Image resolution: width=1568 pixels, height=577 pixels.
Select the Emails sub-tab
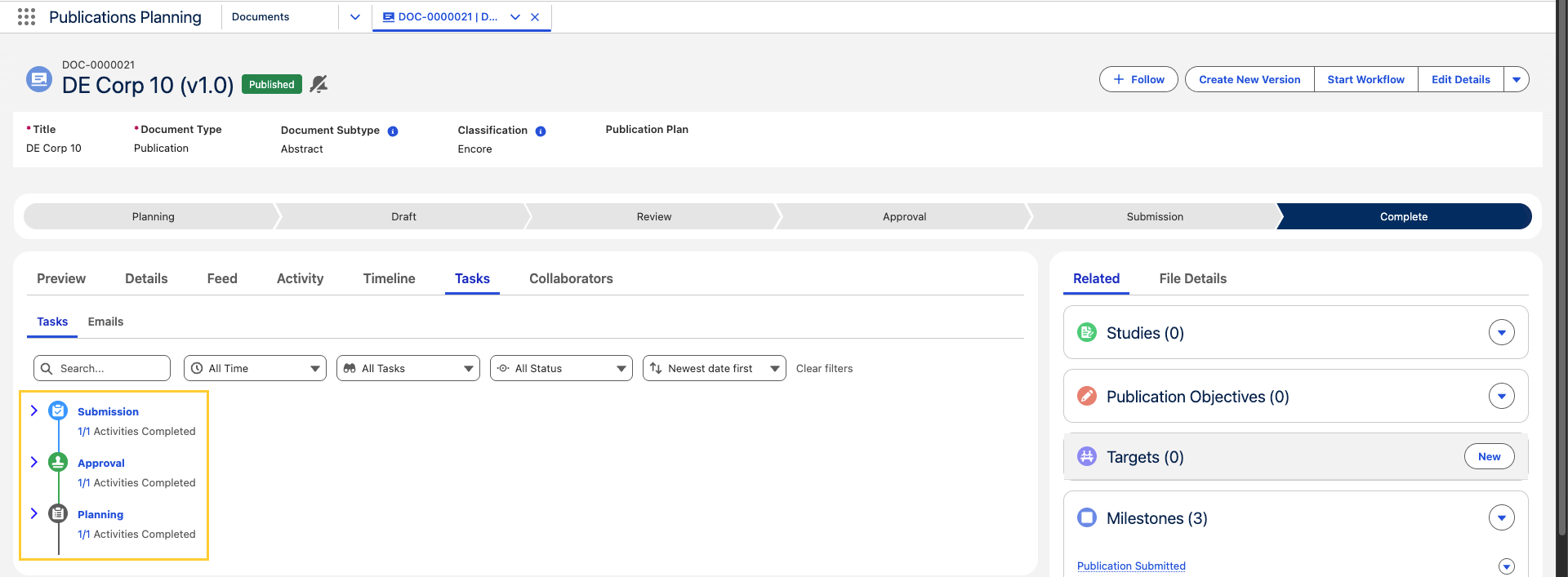click(105, 322)
